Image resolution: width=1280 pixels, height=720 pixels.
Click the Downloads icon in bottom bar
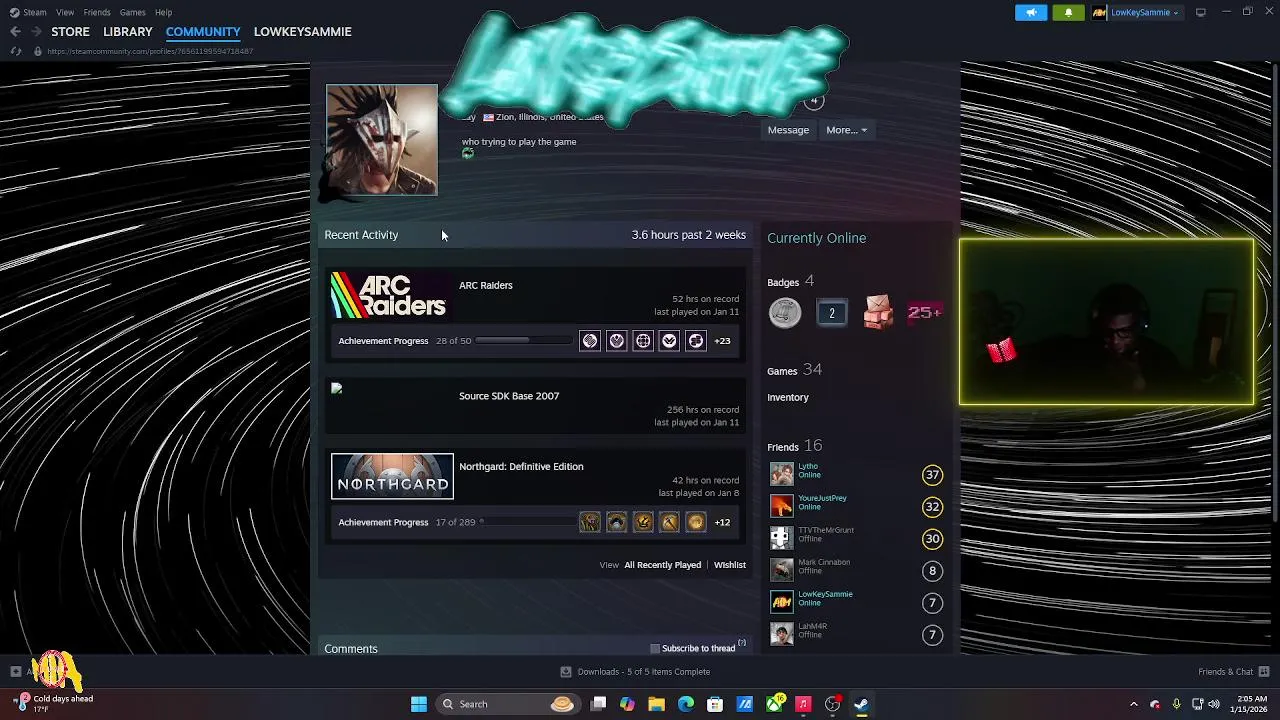566,672
